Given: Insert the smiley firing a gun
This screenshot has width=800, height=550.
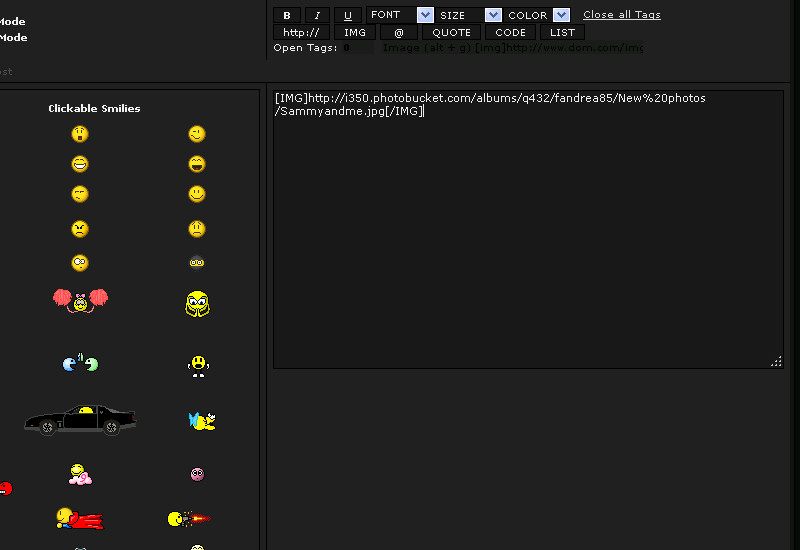Looking at the screenshot, I should coord(189,519).
